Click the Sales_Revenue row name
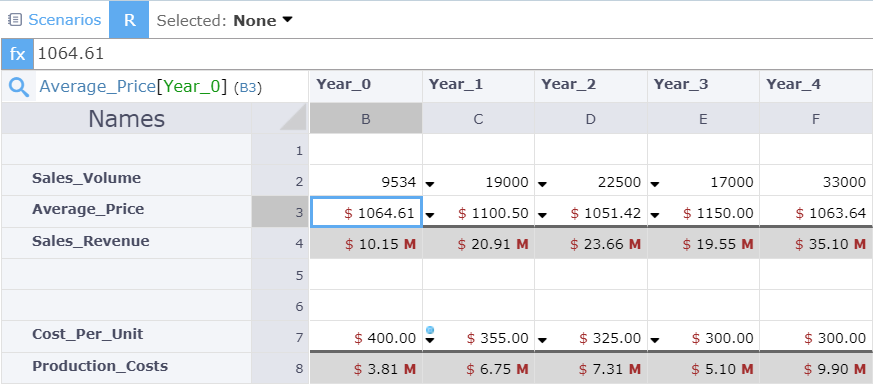873x384 pixels. point(91,241)
